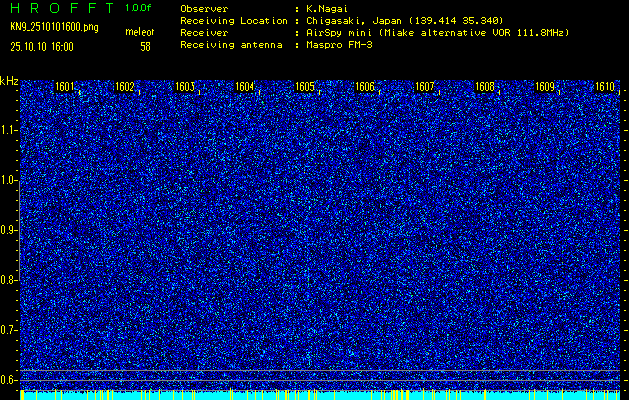Select the observer name K.Nagai
629x400 pixels.
(x=326, y=8)
